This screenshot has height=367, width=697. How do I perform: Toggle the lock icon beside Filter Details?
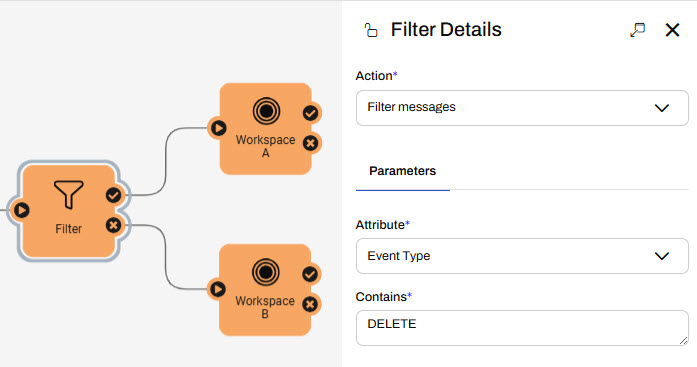click(x=371, y=30)
